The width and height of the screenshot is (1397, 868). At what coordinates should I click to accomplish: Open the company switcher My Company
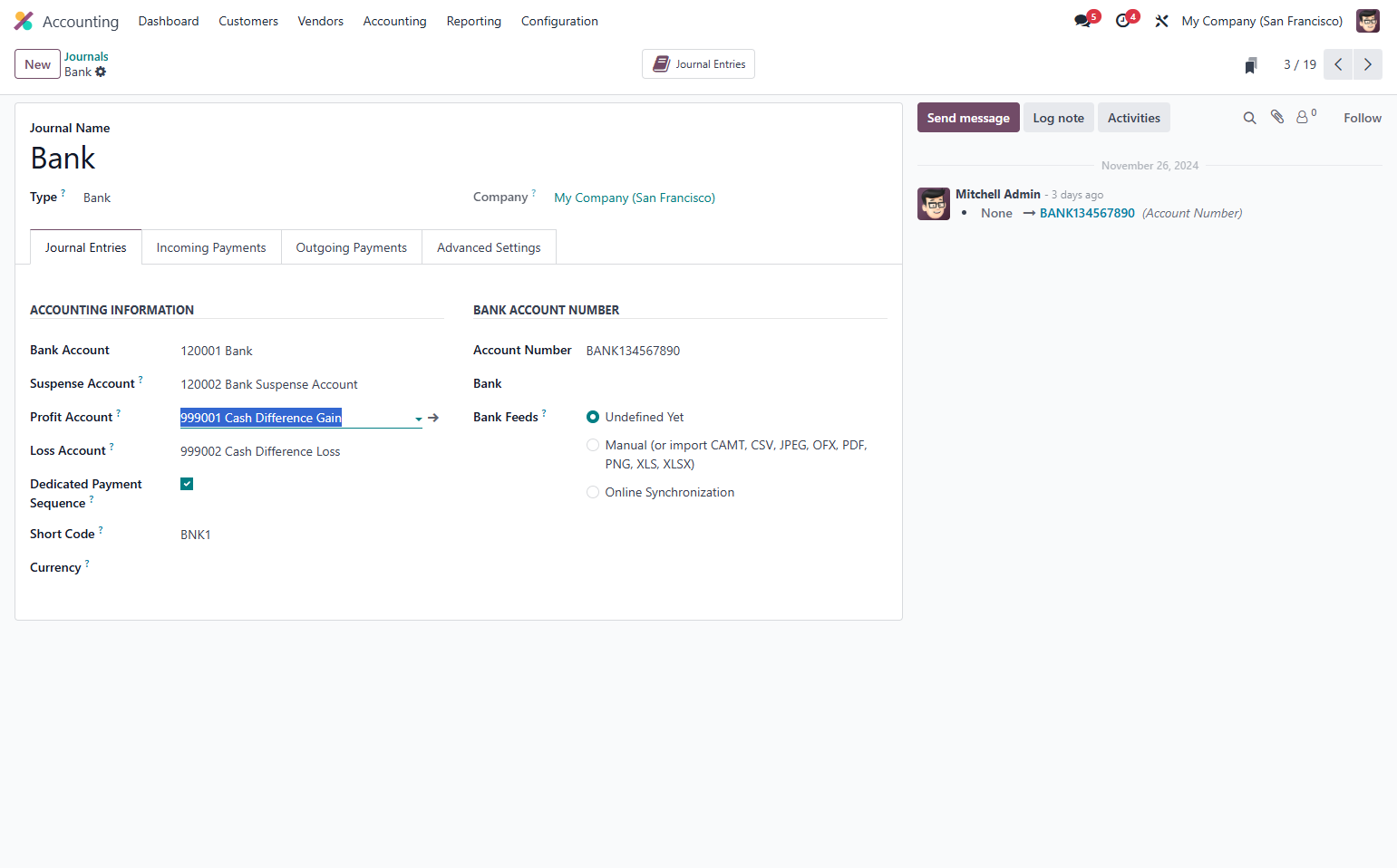point(1262,21)
